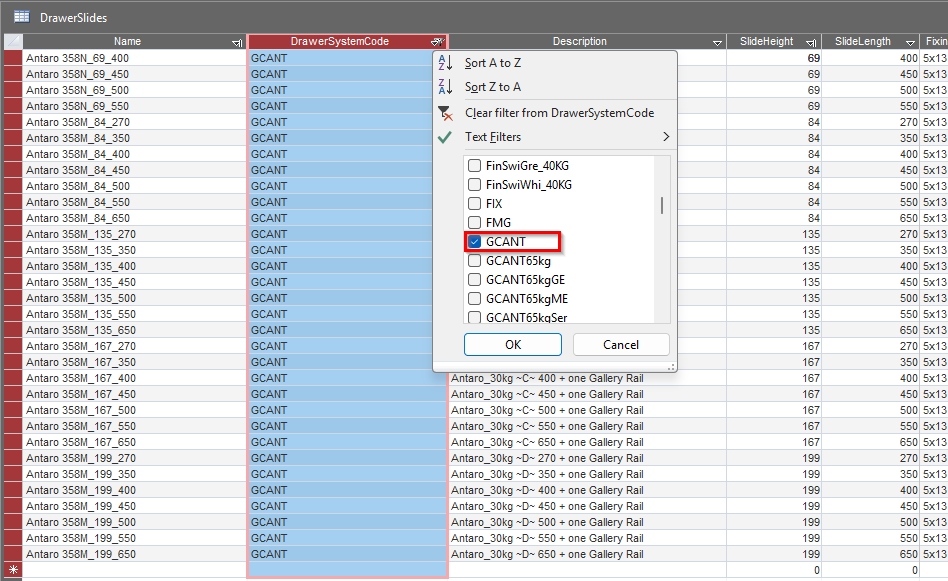Click the Sort A to Z icon
This screenshot has width=948, height=581.
[x=445, y=63]
